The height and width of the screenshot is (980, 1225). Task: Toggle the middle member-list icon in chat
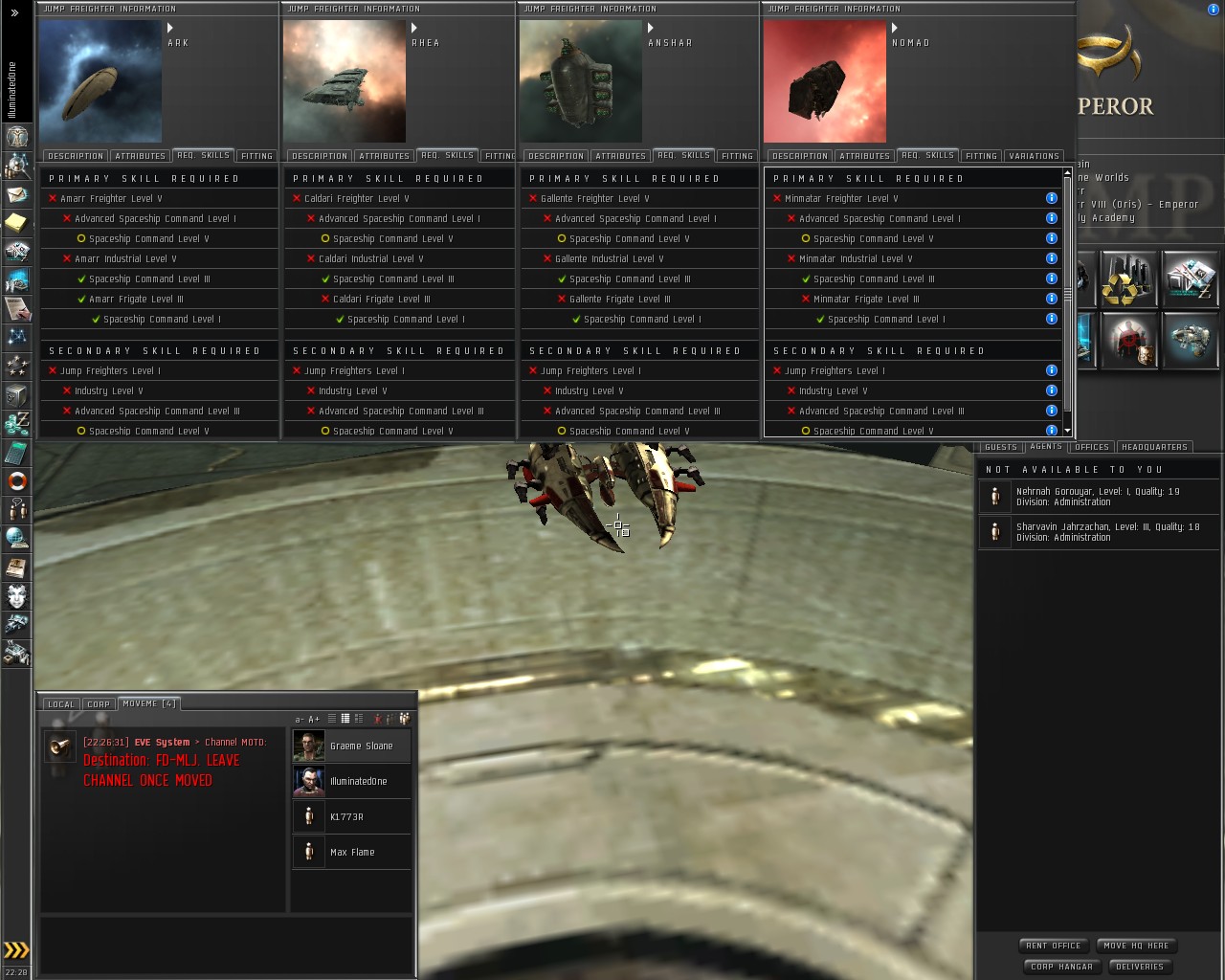[x=390, y=719]
